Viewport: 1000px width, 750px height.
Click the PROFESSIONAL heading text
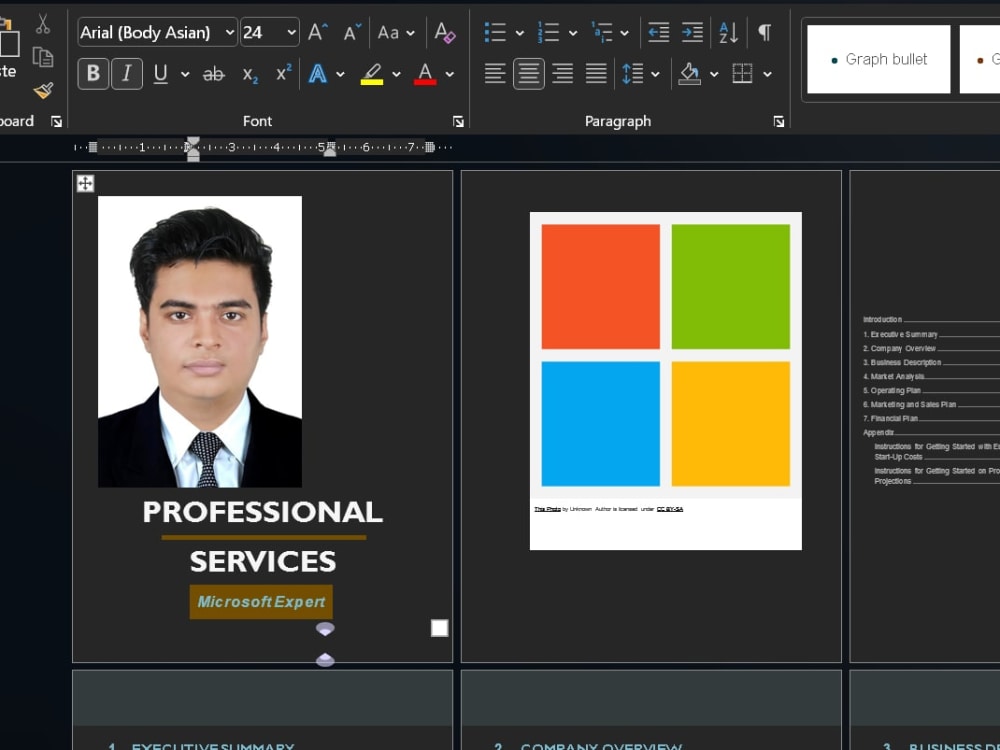pyautogui.click(x=263, y=511)
